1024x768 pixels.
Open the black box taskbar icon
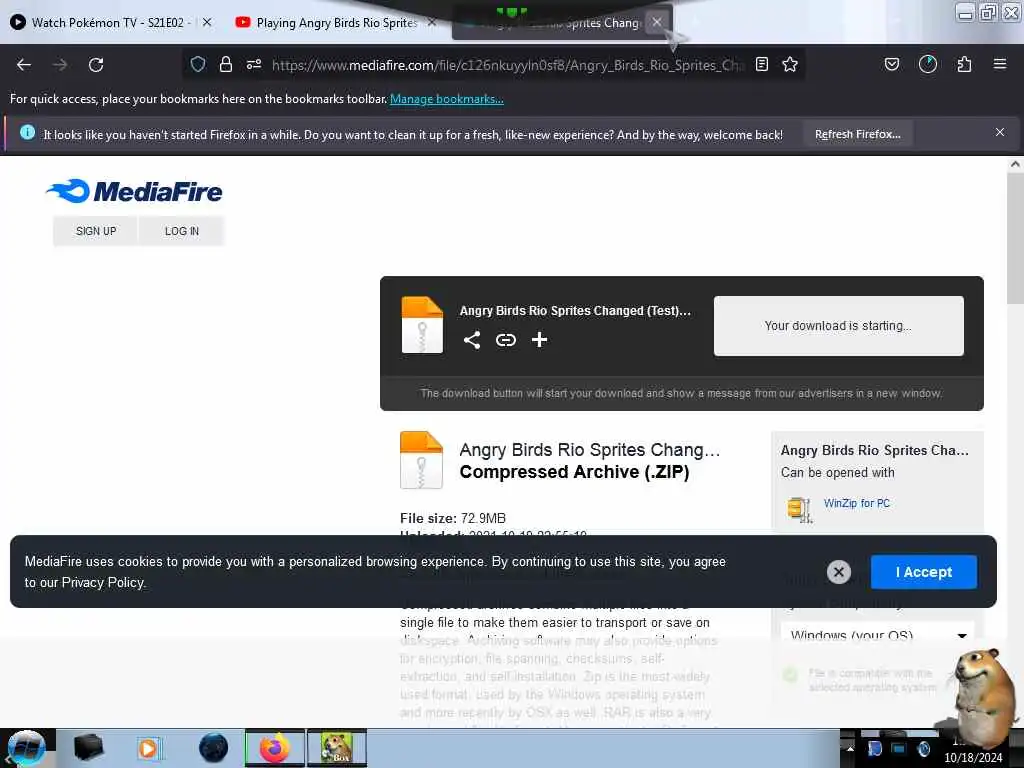[x=88, y=748]
